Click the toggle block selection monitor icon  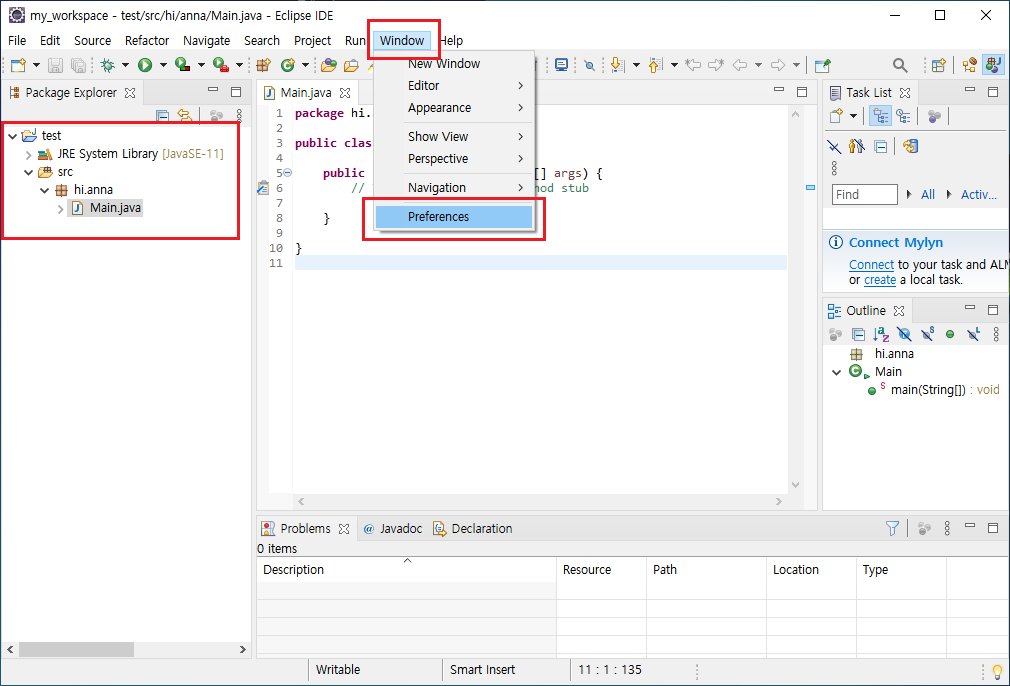pyautogui.click(x=562, y=65)
